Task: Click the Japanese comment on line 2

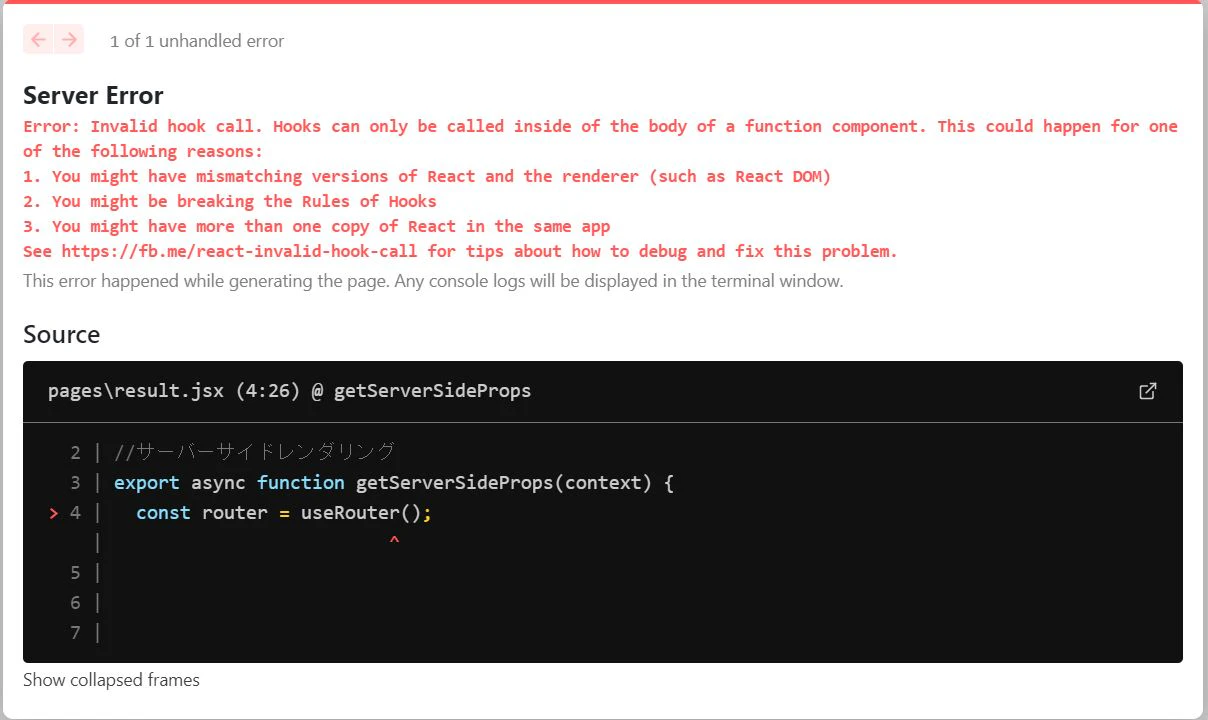Action: pyautogui.click(x=255, y=452)
